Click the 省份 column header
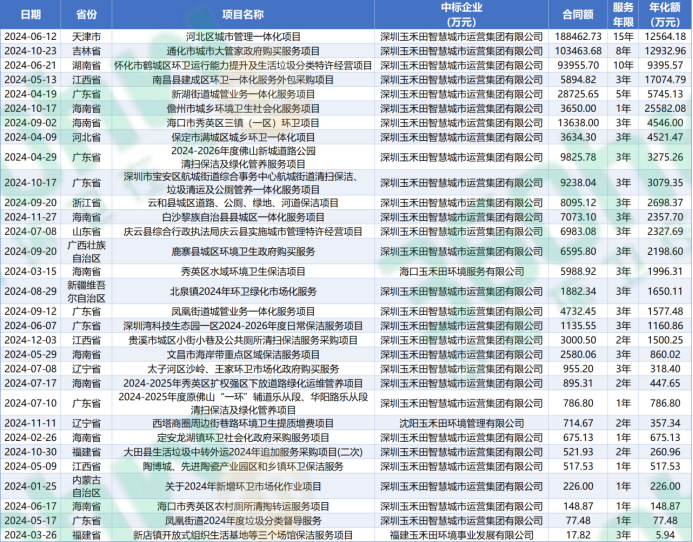This screenshot has height=542, width=693. pyautogui.click(x=86, y=14)
